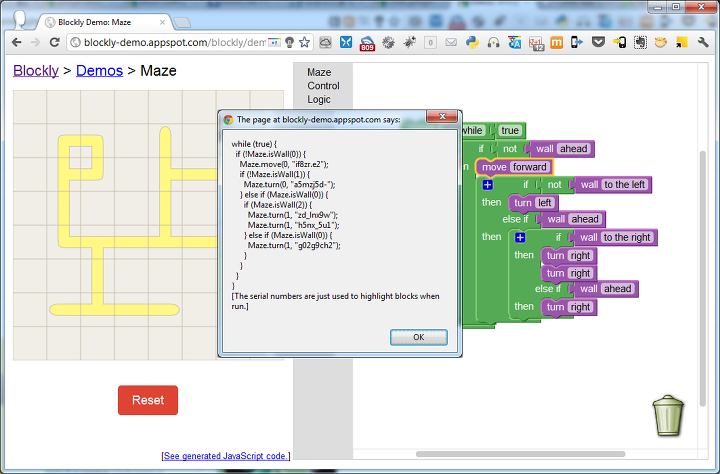This screenshot has height=474, width=720.
Task: Click the gear extension icon
Action: point(388,43)
